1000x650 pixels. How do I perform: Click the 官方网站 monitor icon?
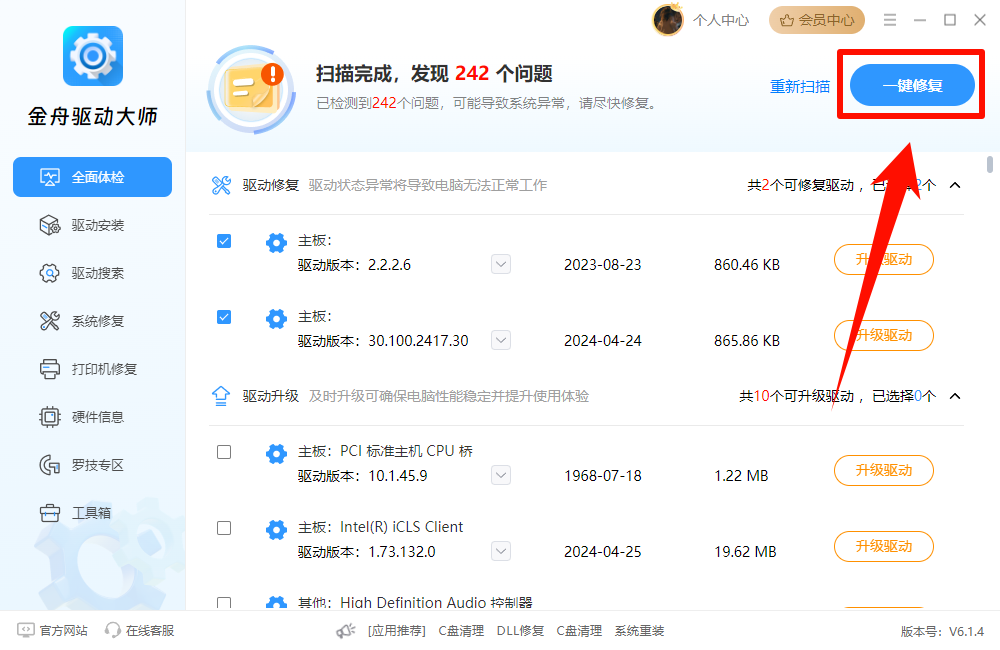pyautogui.click(x=26, y=630)
